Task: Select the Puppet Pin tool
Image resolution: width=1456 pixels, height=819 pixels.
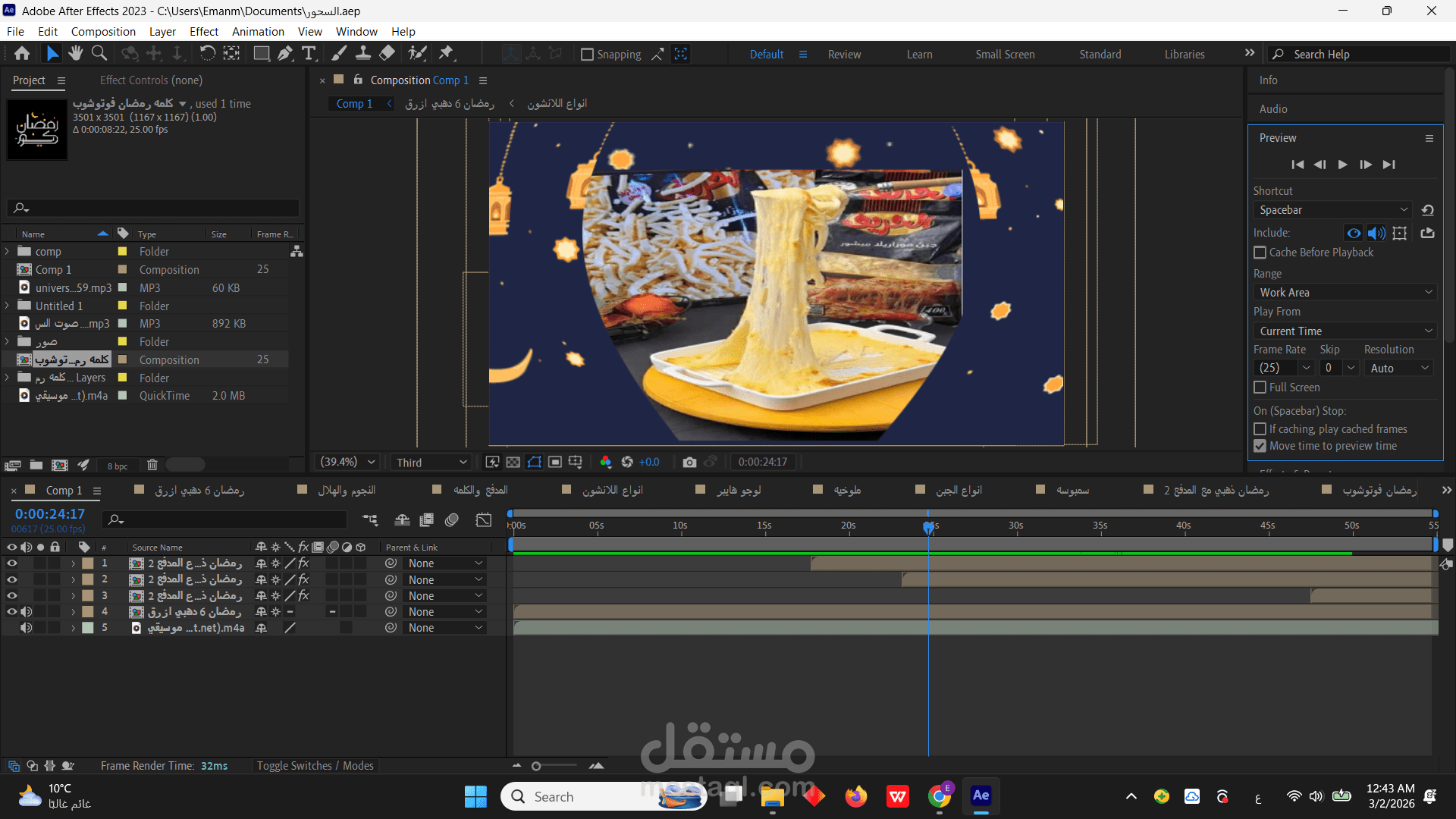Action: click(446, 53)
